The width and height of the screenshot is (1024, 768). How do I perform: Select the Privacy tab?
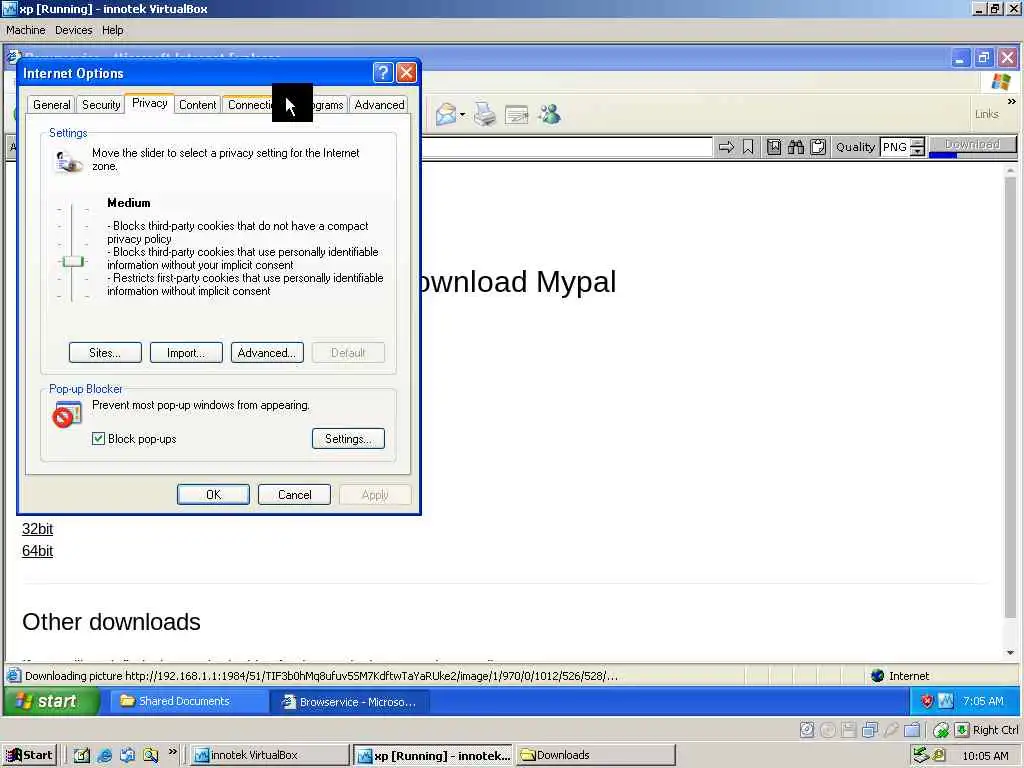(150, 103)
